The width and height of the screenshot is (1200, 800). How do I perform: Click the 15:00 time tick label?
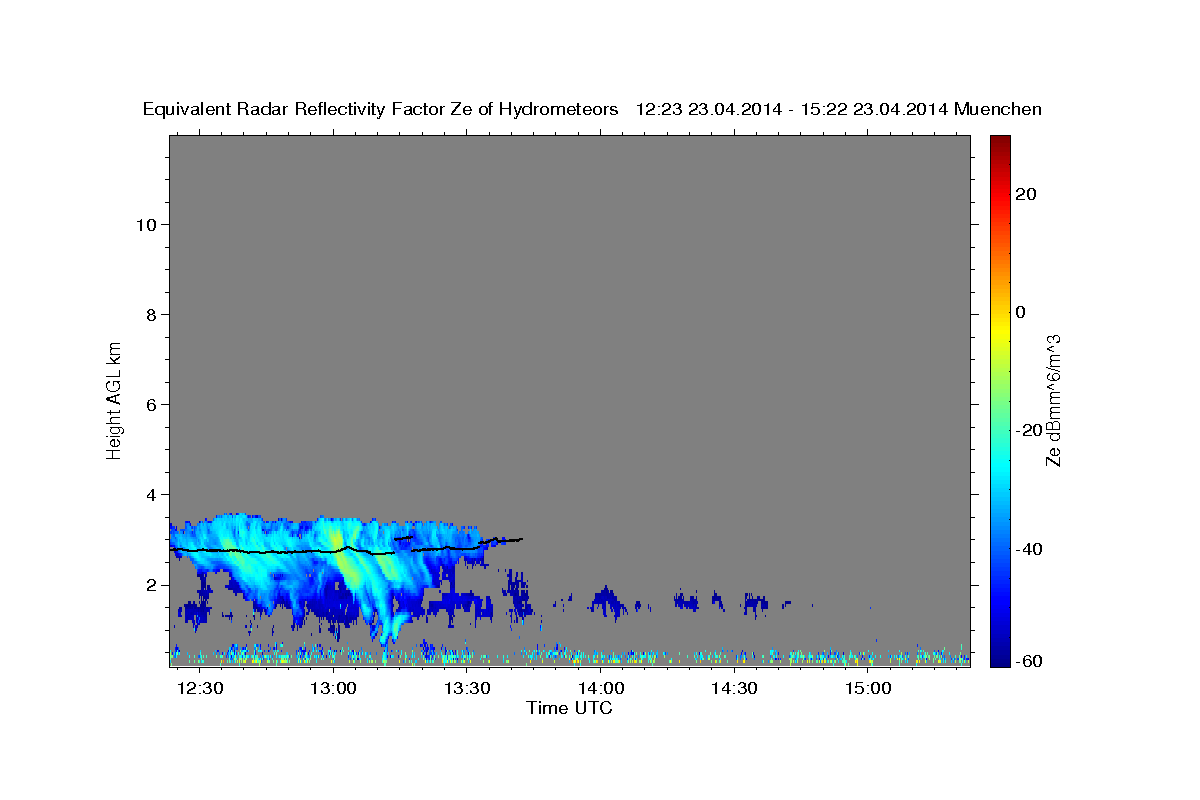[868, 689]
